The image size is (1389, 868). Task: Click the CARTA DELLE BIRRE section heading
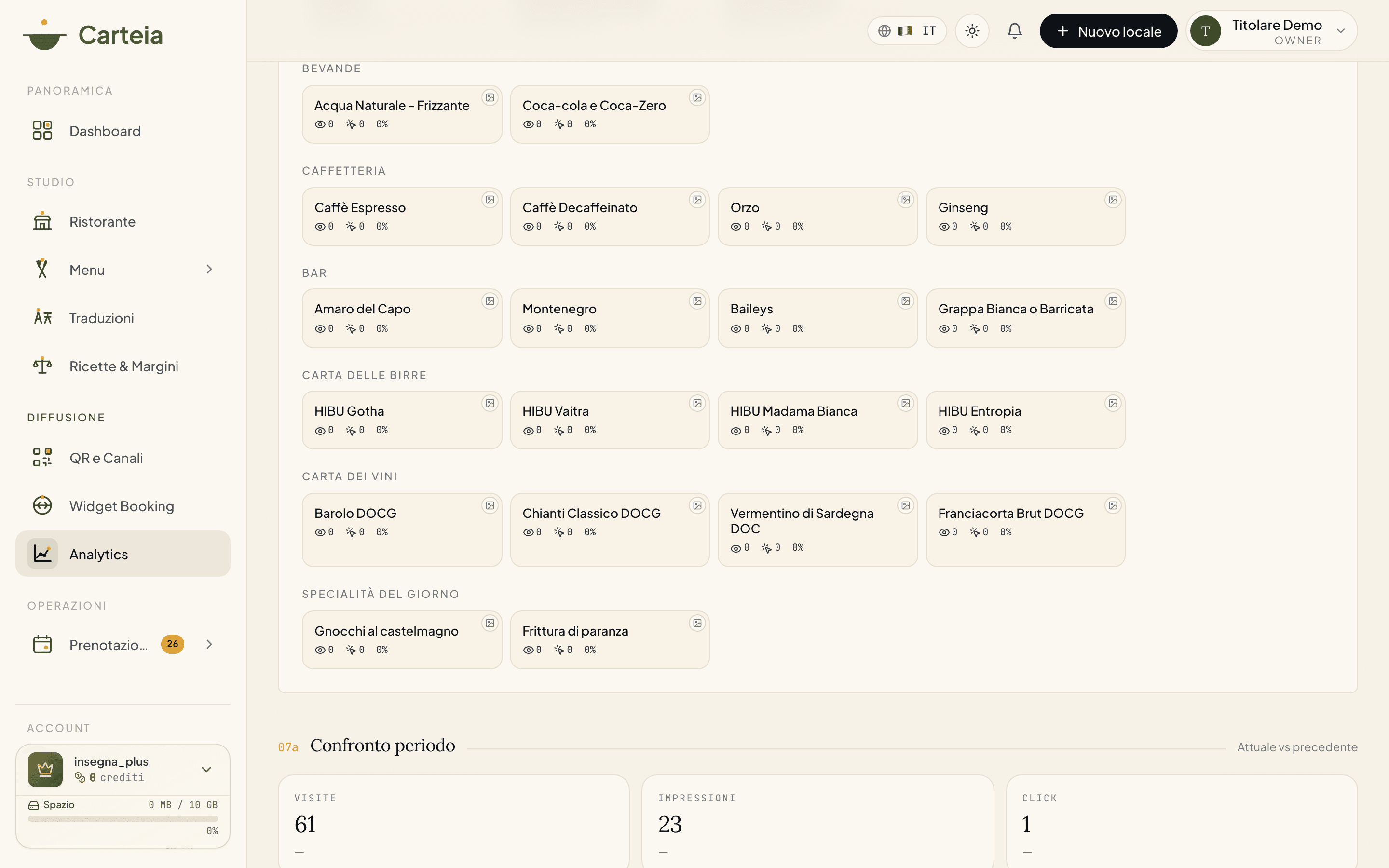coord(364,375)
